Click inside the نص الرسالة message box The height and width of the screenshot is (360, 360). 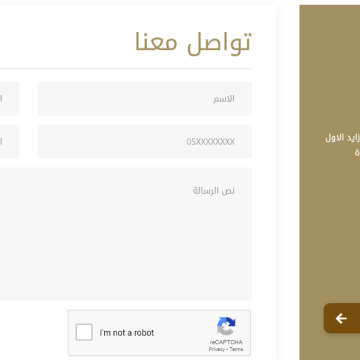click(x=126, y=234)
